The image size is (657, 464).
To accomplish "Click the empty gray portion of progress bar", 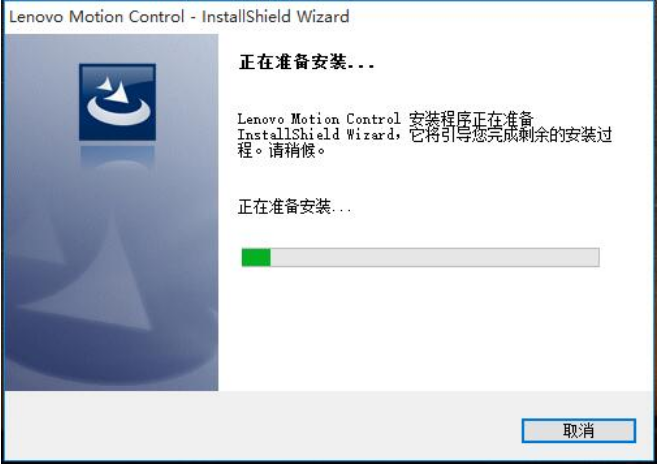I will tap(435, 257).
